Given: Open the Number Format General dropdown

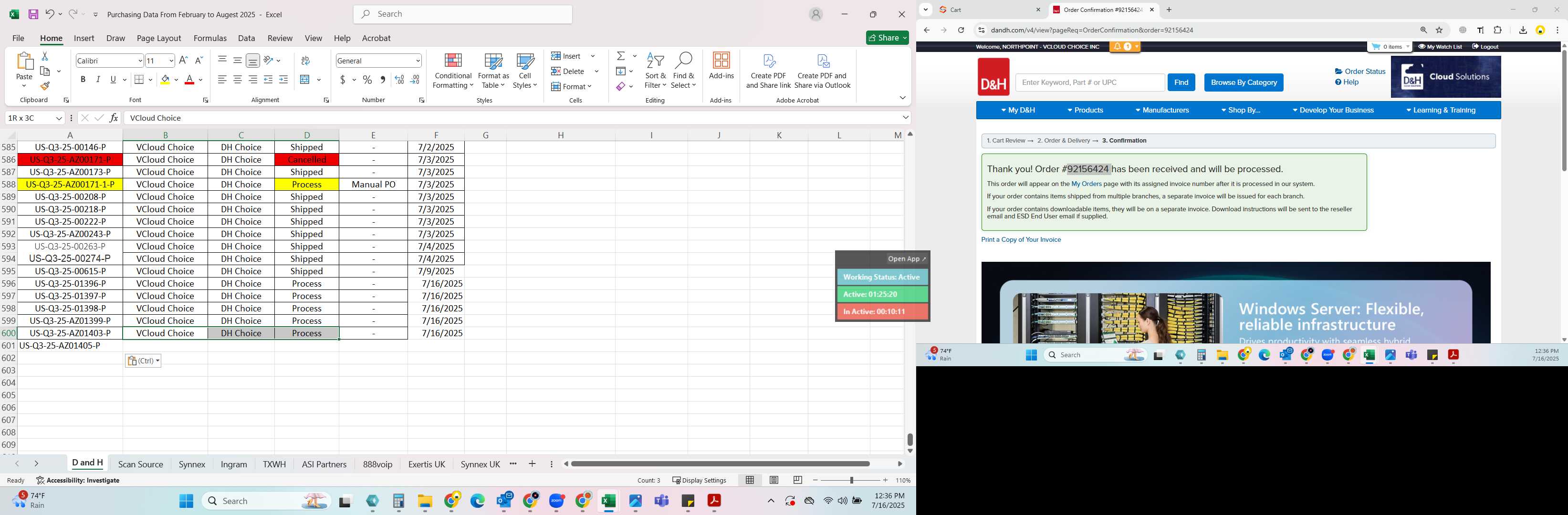Looking at the screenshot, I should click(x=418, y=61).
